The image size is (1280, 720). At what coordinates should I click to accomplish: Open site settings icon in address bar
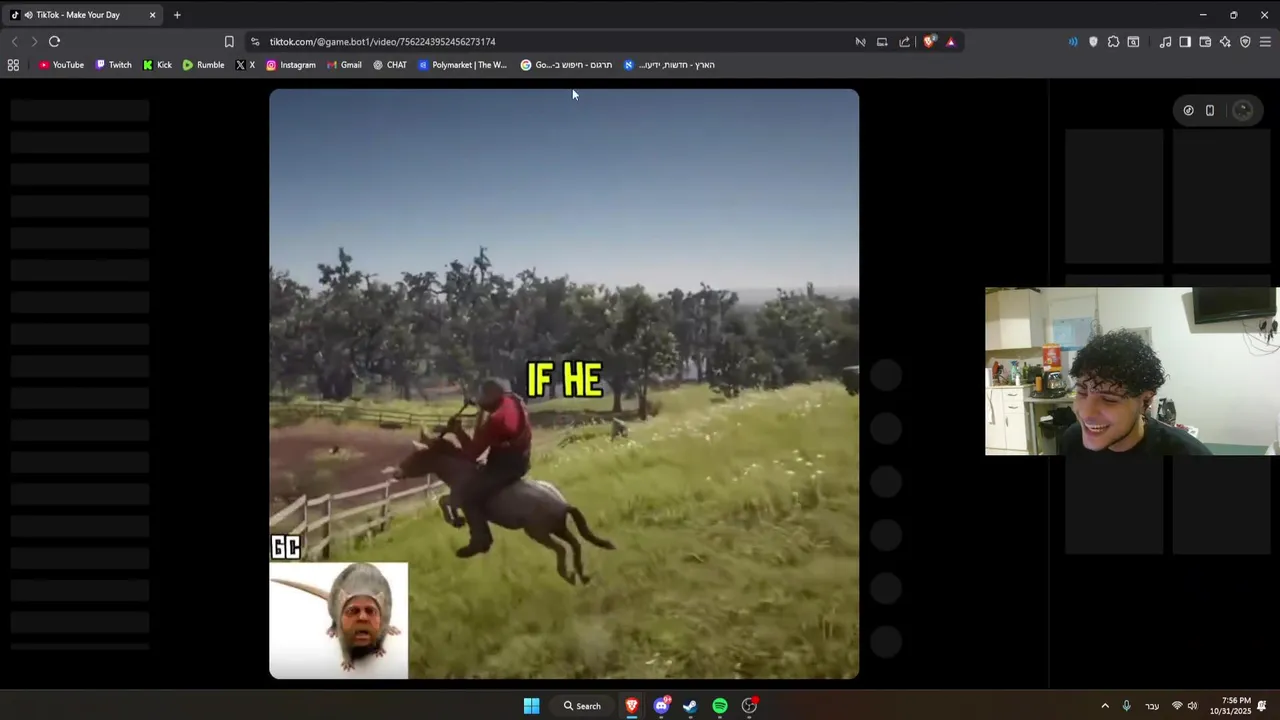click(x=255, y=42)
